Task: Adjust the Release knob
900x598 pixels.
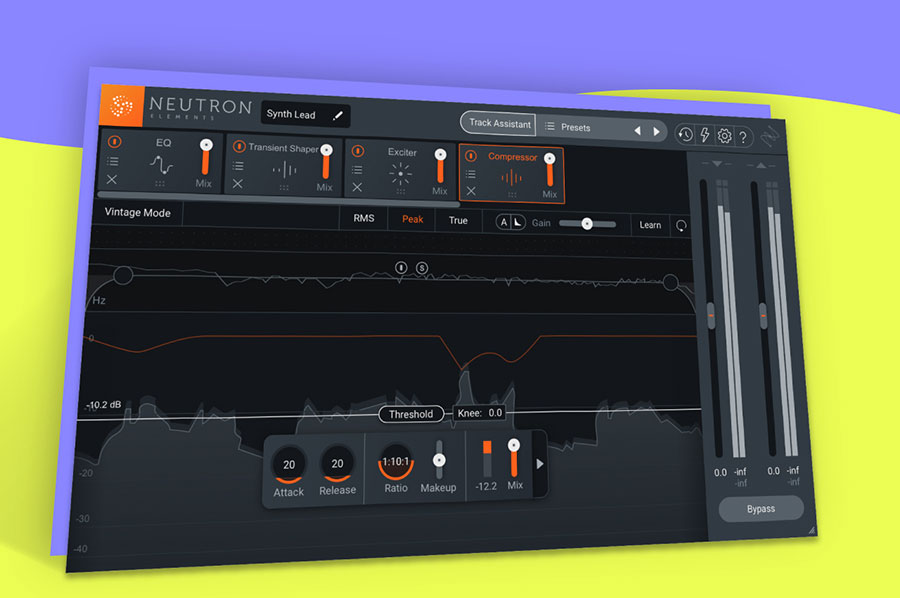Action: 338,463
